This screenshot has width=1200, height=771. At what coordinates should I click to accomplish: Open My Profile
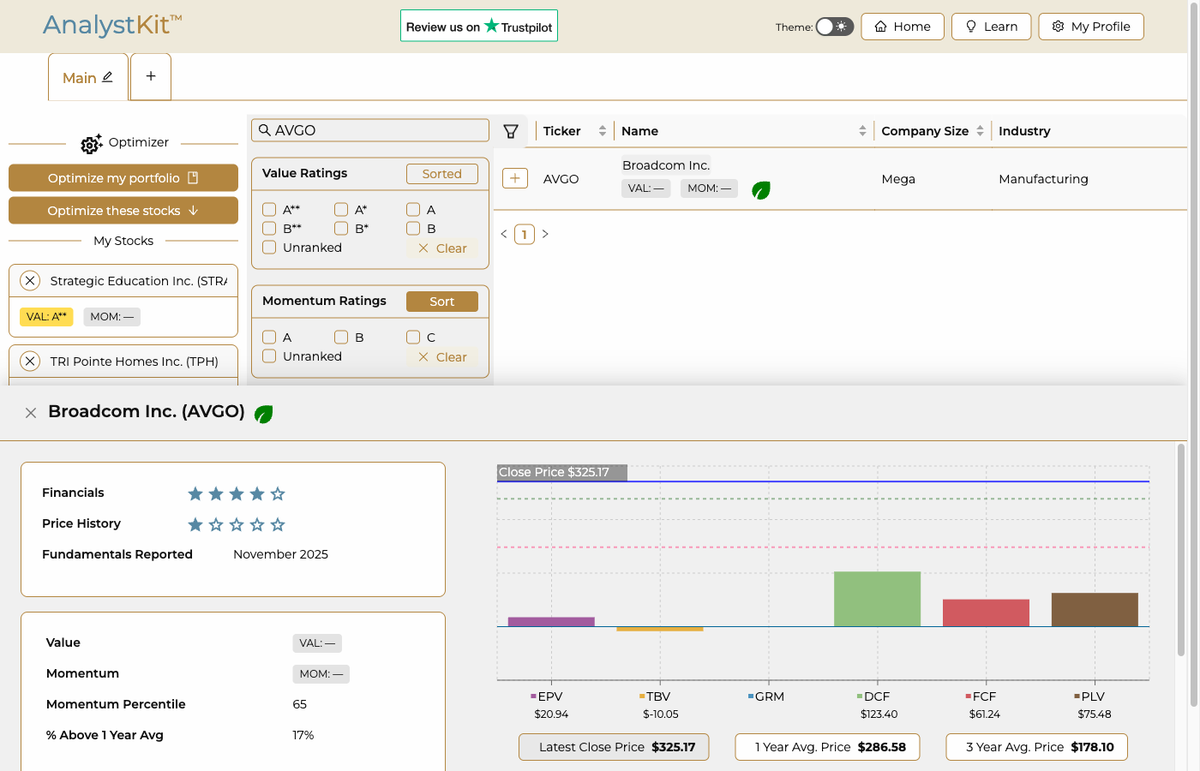(1091, 27)
